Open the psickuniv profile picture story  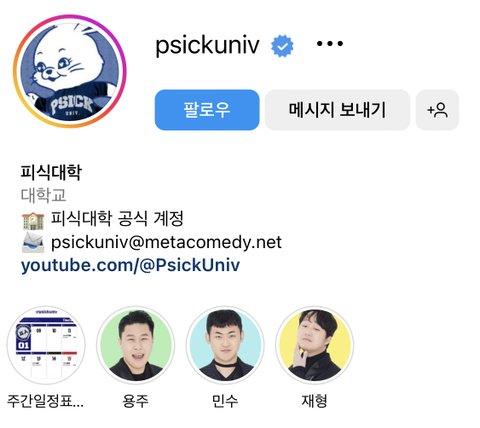70,71
